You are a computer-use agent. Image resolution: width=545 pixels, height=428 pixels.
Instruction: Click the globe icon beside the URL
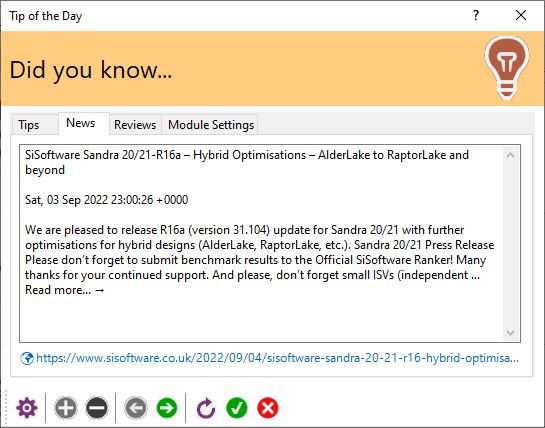tap(27, 358)
